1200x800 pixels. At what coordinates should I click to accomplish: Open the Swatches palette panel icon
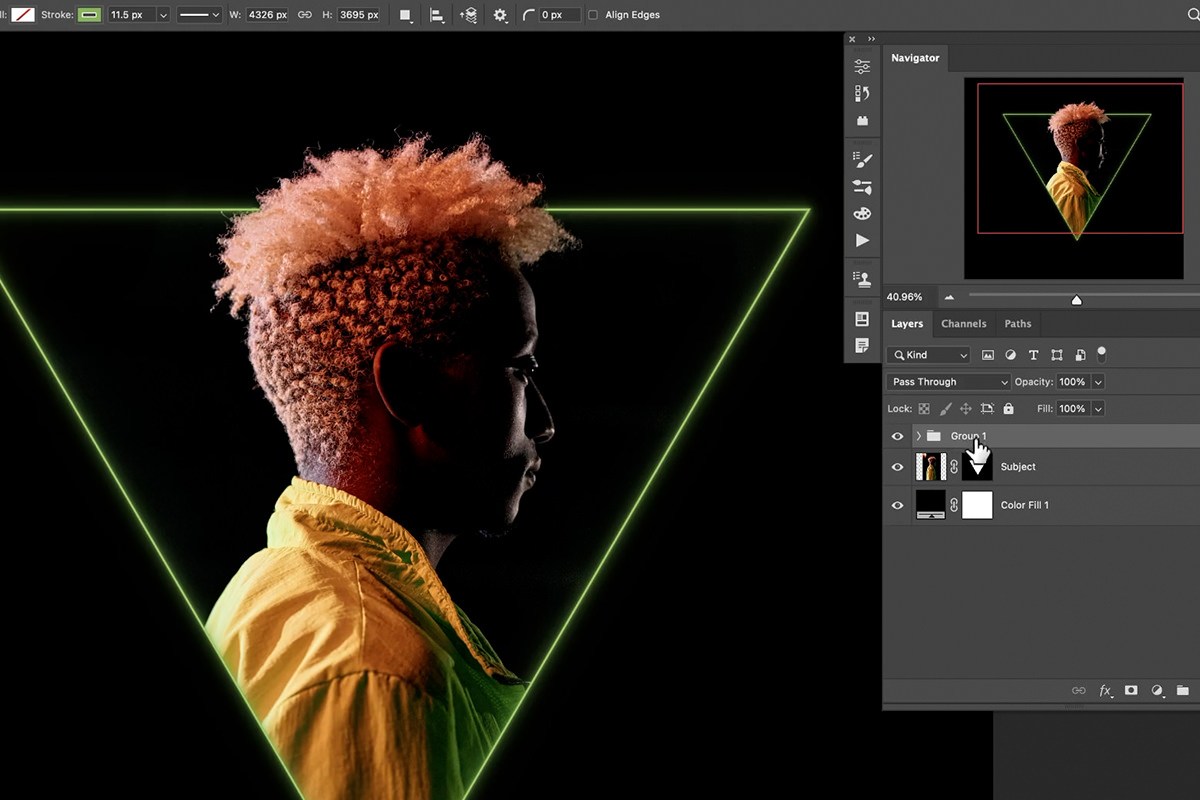click(862, 213)
